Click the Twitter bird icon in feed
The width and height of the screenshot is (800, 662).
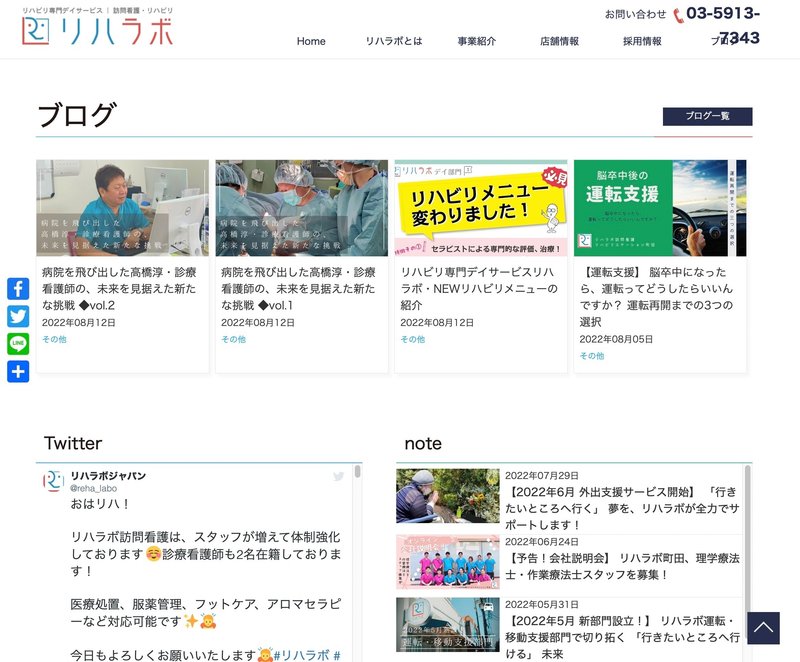tap(338, 476)
